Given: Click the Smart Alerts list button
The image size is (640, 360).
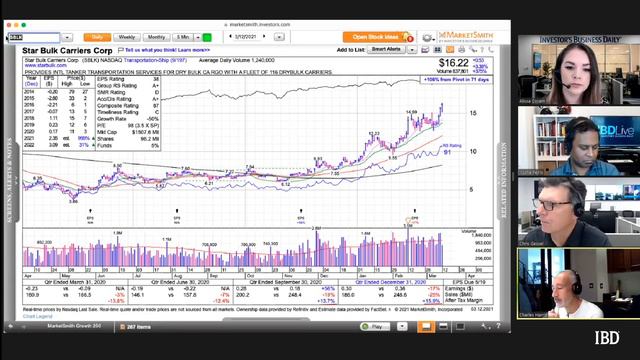Looking at the screenshot, I should click(386, 49).
